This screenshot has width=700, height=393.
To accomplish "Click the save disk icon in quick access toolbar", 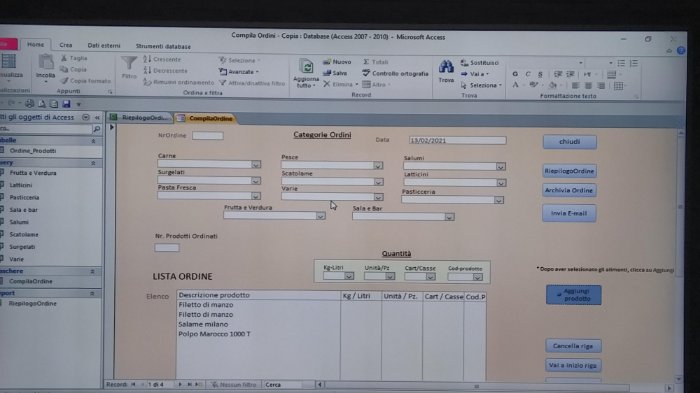I will coord(67,104).
